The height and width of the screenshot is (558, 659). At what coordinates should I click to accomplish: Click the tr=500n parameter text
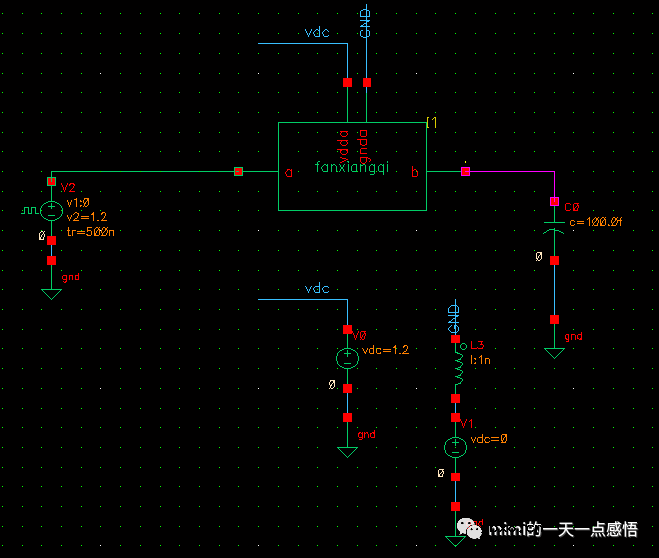tap(90, 231)
